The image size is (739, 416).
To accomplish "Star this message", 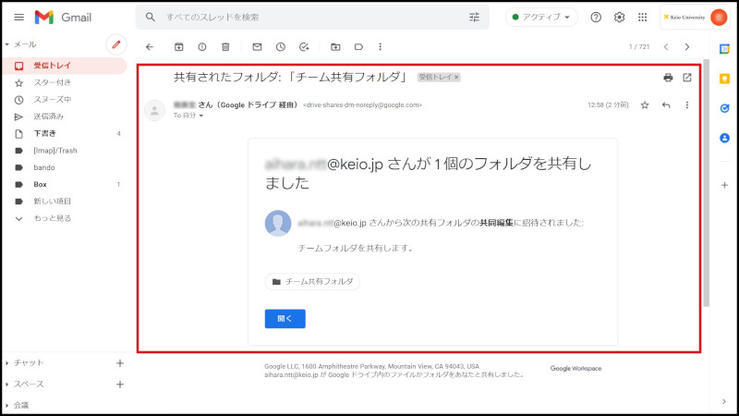I will coord(645,105).
